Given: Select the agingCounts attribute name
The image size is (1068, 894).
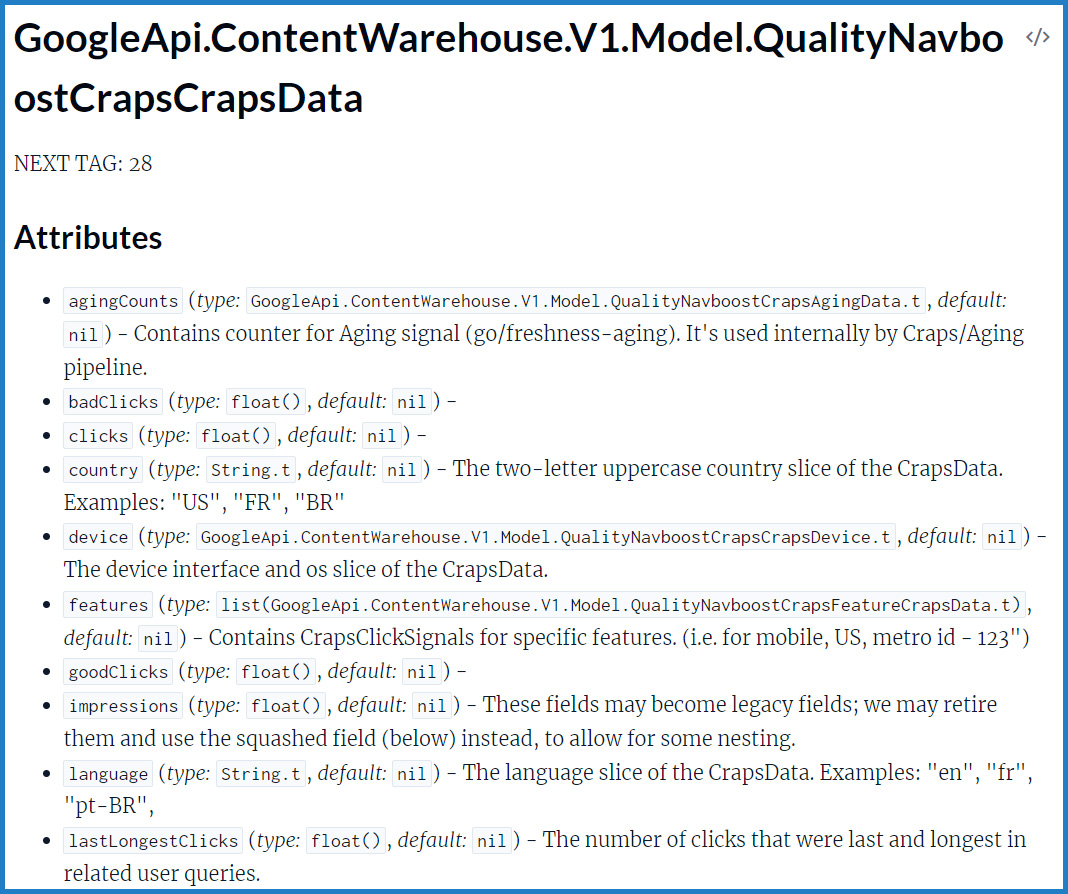Looking at the screenshot, I should coord(122,301).
